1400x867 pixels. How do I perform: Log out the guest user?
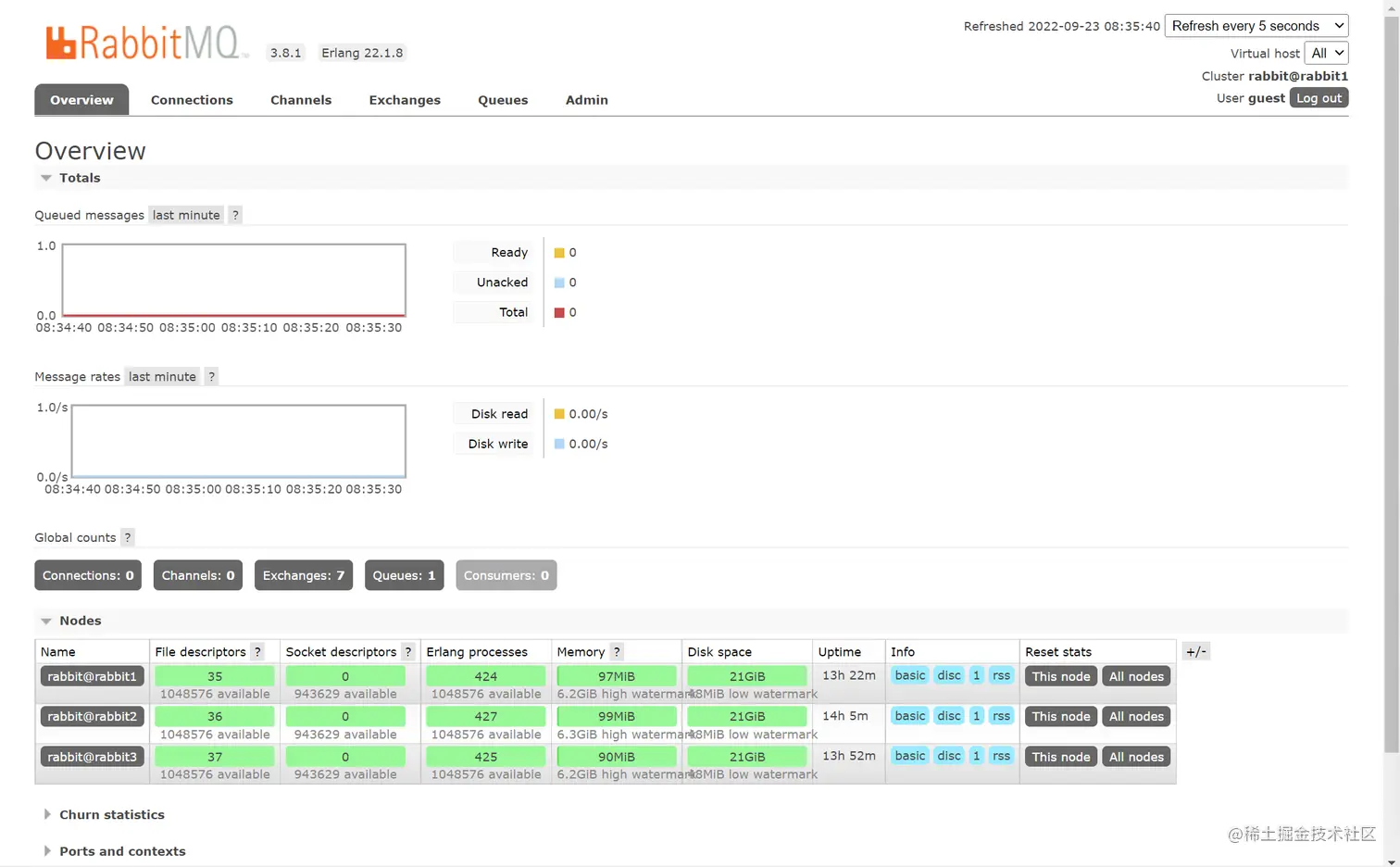1319,98
